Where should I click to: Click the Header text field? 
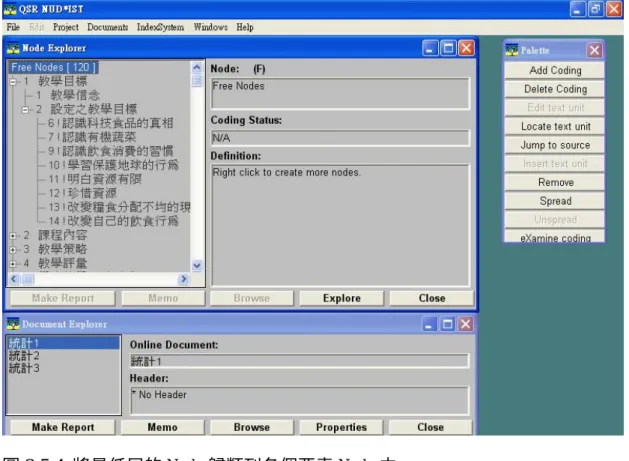pyautogui.click(x=299, y=400)
